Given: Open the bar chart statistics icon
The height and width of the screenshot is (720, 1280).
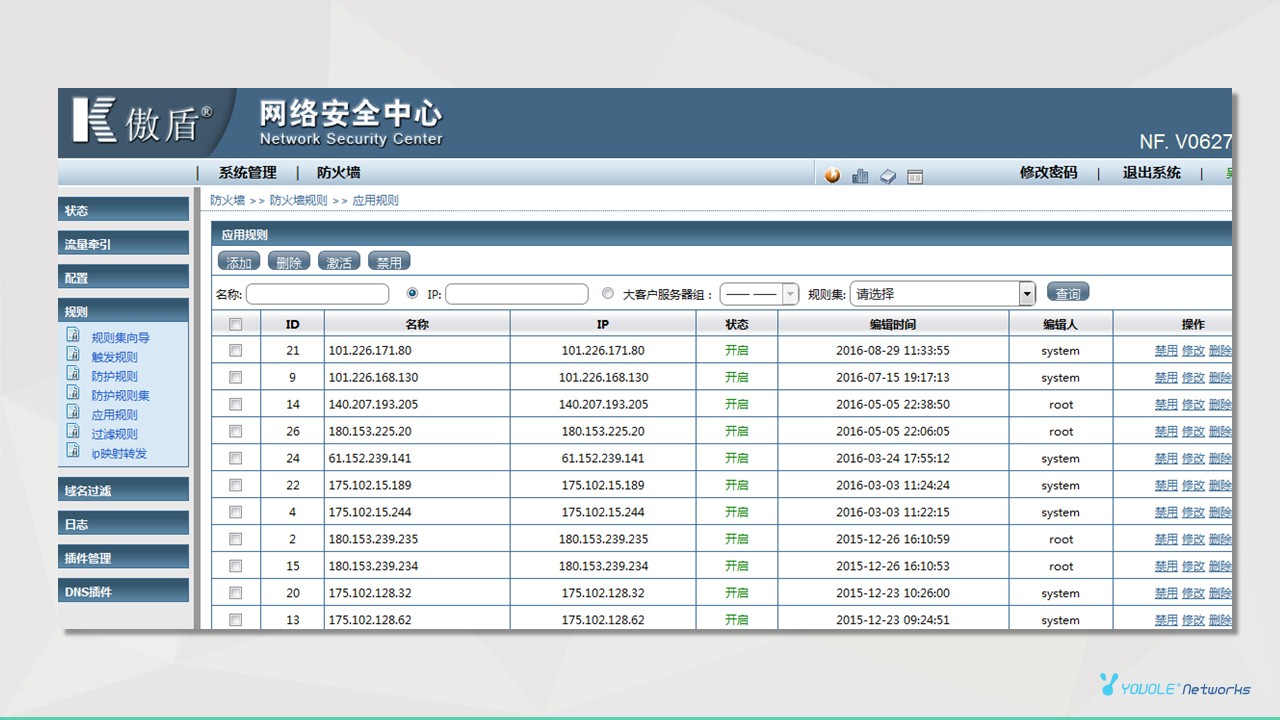Looking at the screenshot, I should (x=860, y=176).
